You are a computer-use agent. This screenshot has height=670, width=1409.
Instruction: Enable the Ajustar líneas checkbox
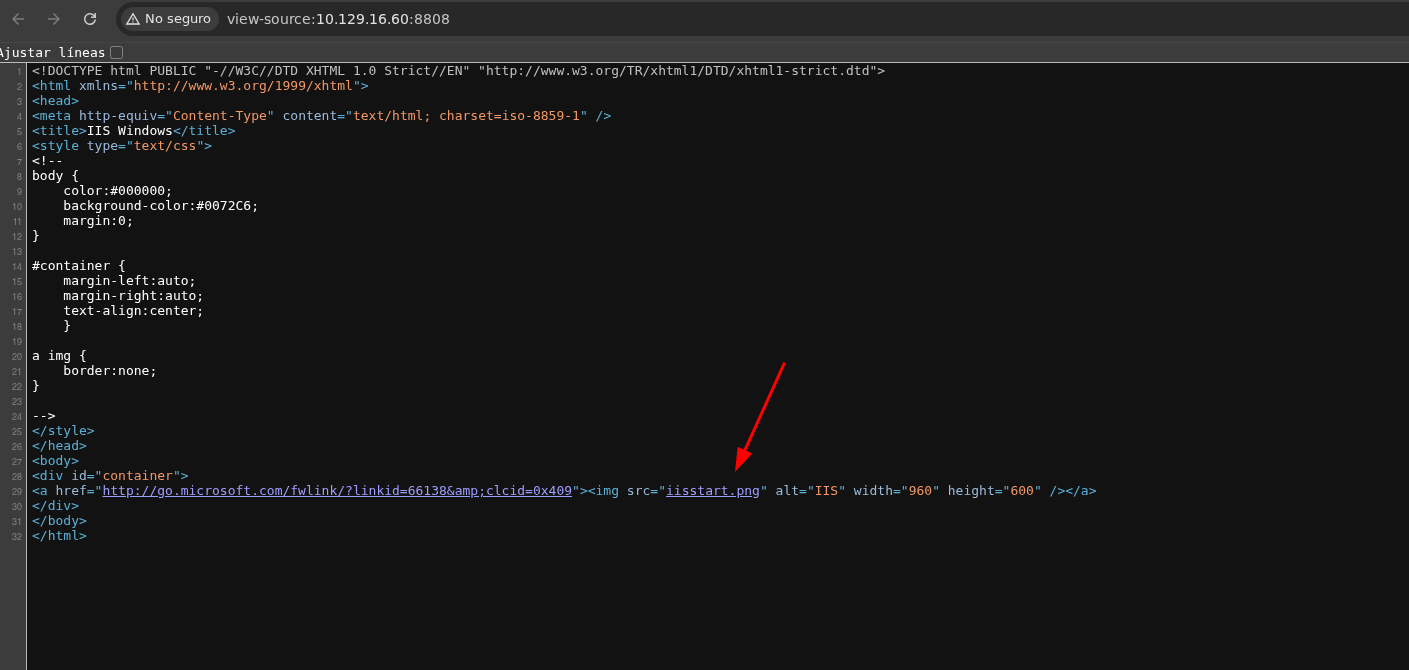click(117, 52)
